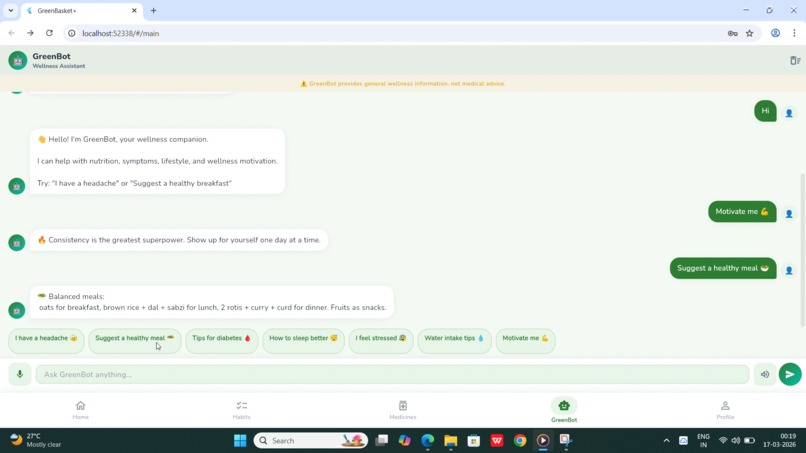Viewport: 806px width, 453px height.
Task: Click GreenBot avatar in header
Action: (17, 61)
